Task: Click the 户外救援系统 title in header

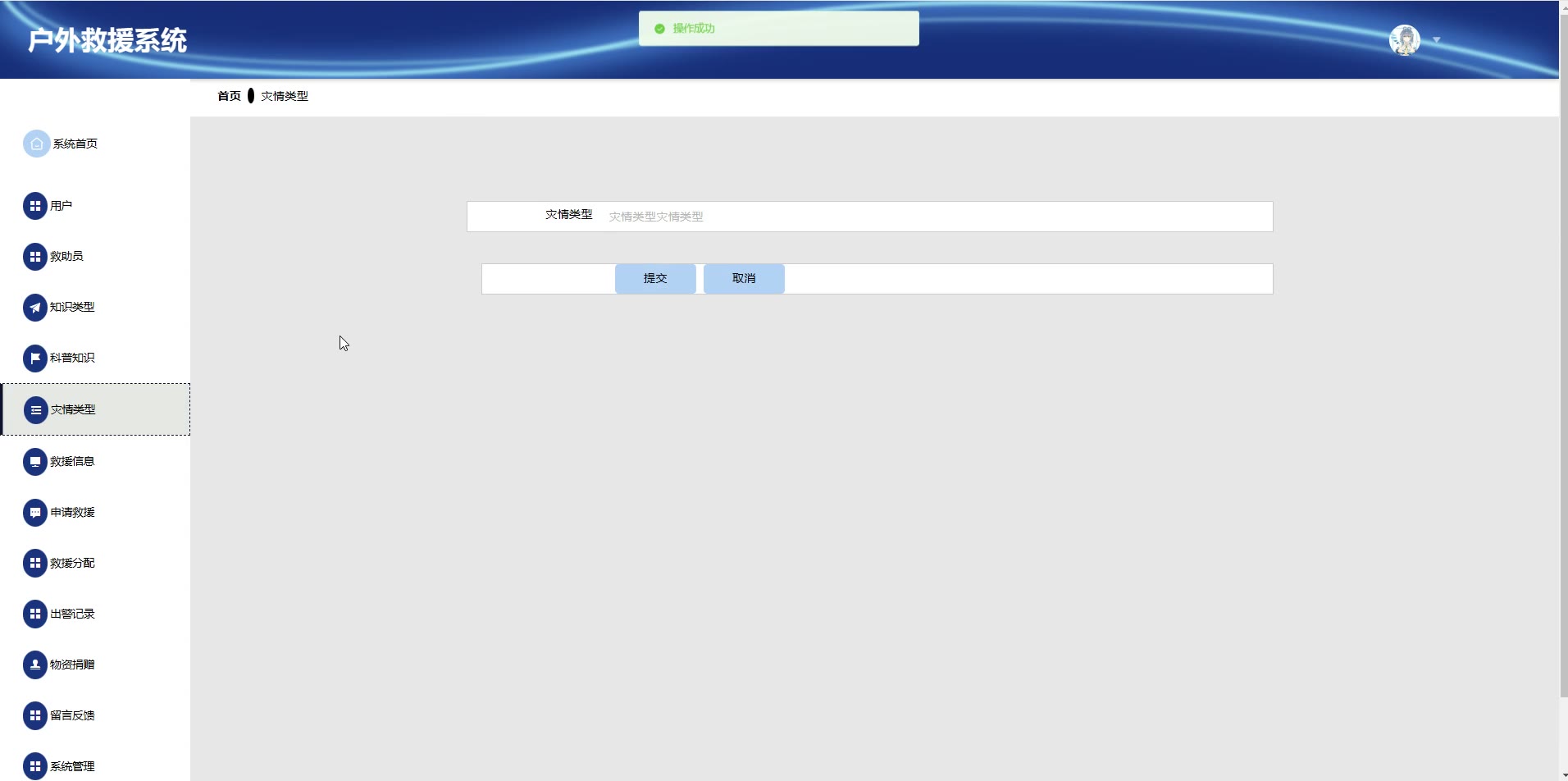Action: pyautogui.click(x=107, y=40)
